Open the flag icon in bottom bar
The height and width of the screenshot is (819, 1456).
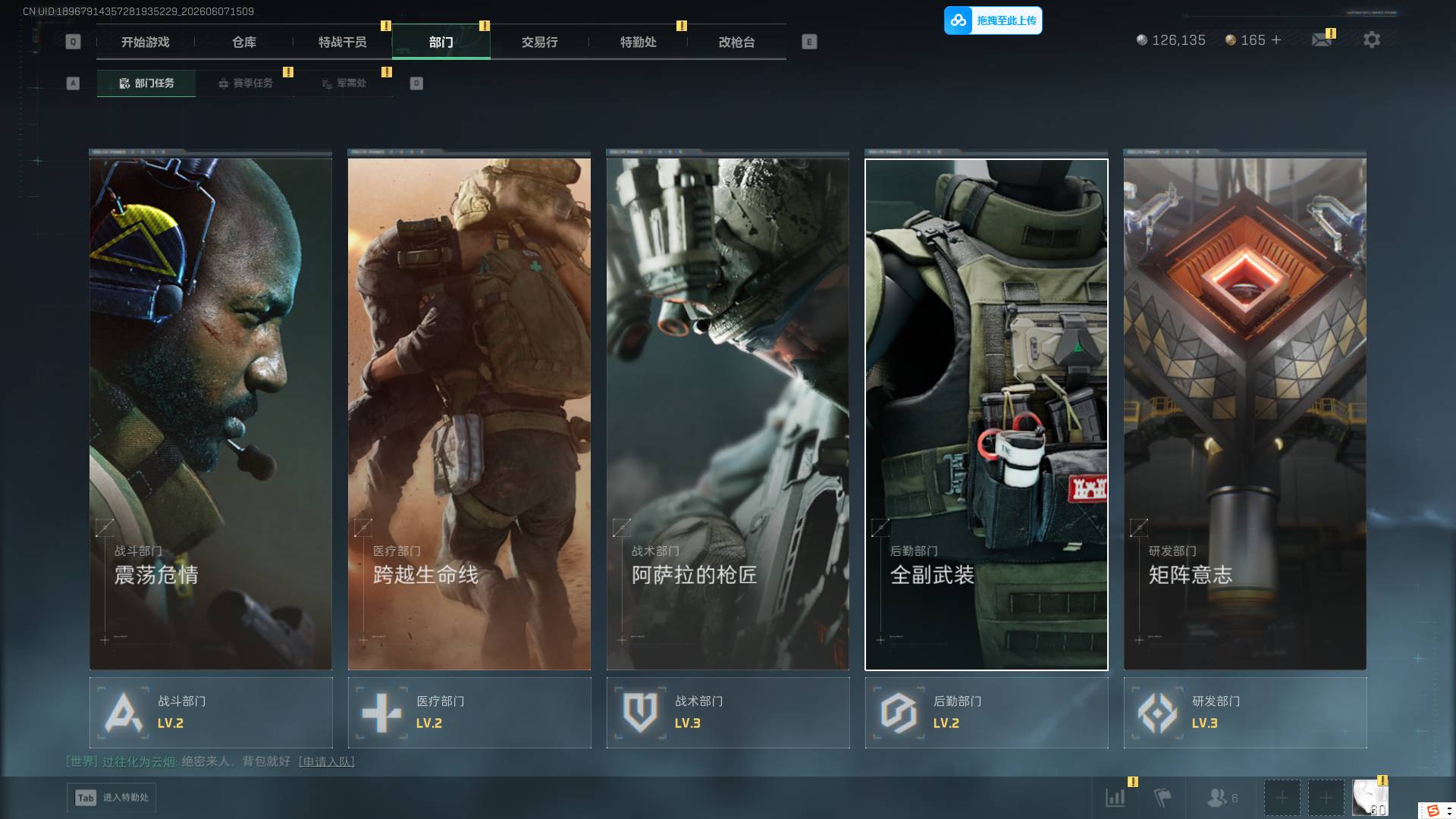tap(1163, 798)
